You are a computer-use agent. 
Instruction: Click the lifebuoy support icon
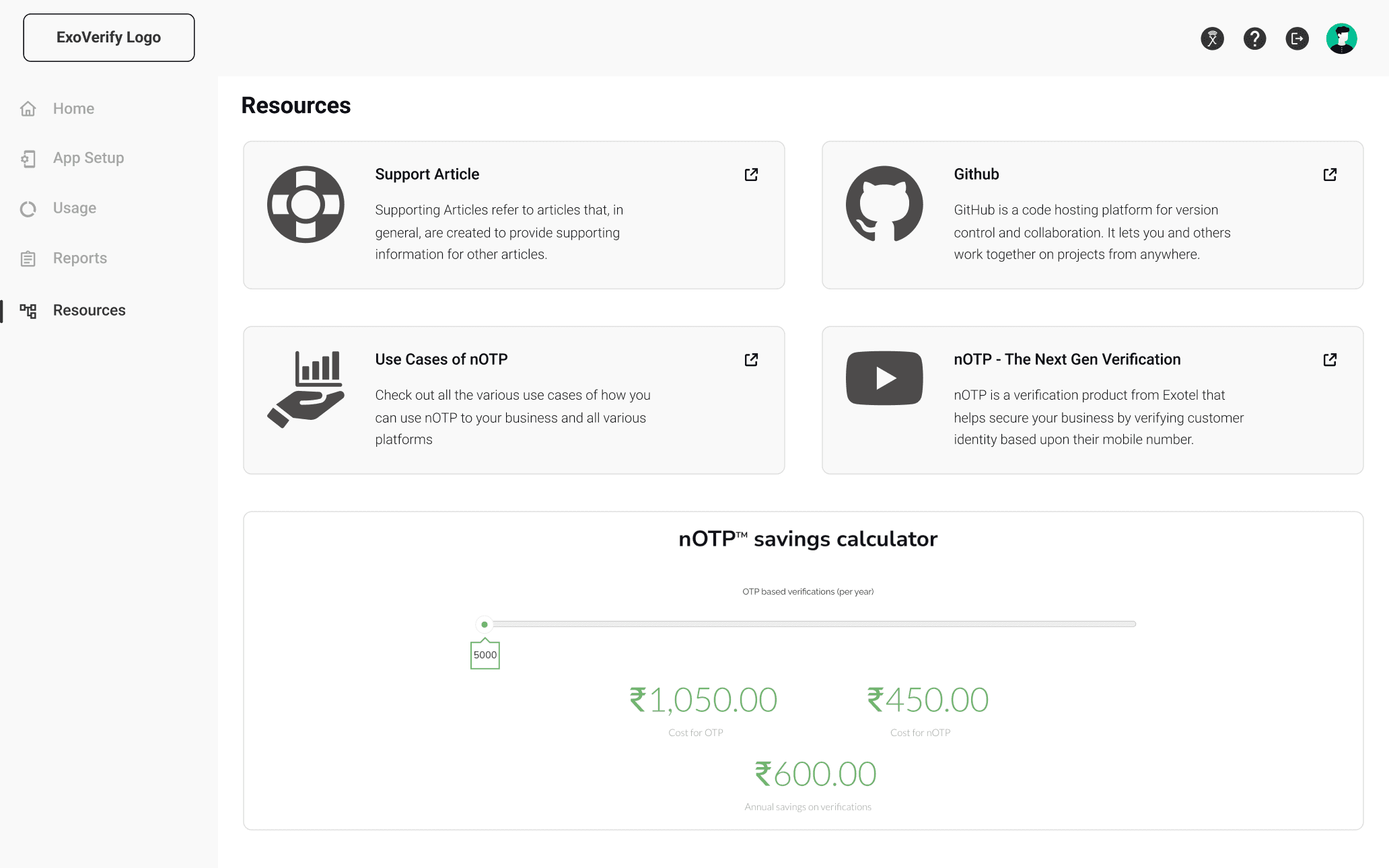point(306,204)
